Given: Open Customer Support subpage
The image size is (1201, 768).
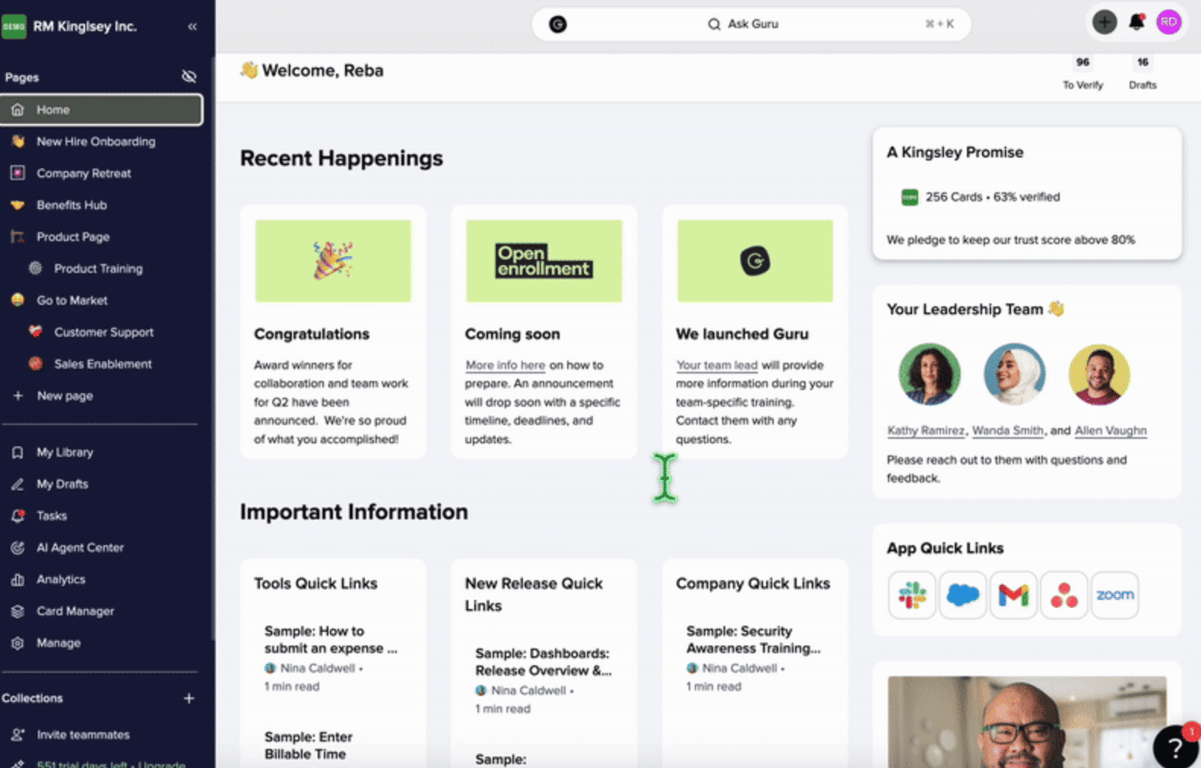Looking at the screenshot, I should pos(104,332).
